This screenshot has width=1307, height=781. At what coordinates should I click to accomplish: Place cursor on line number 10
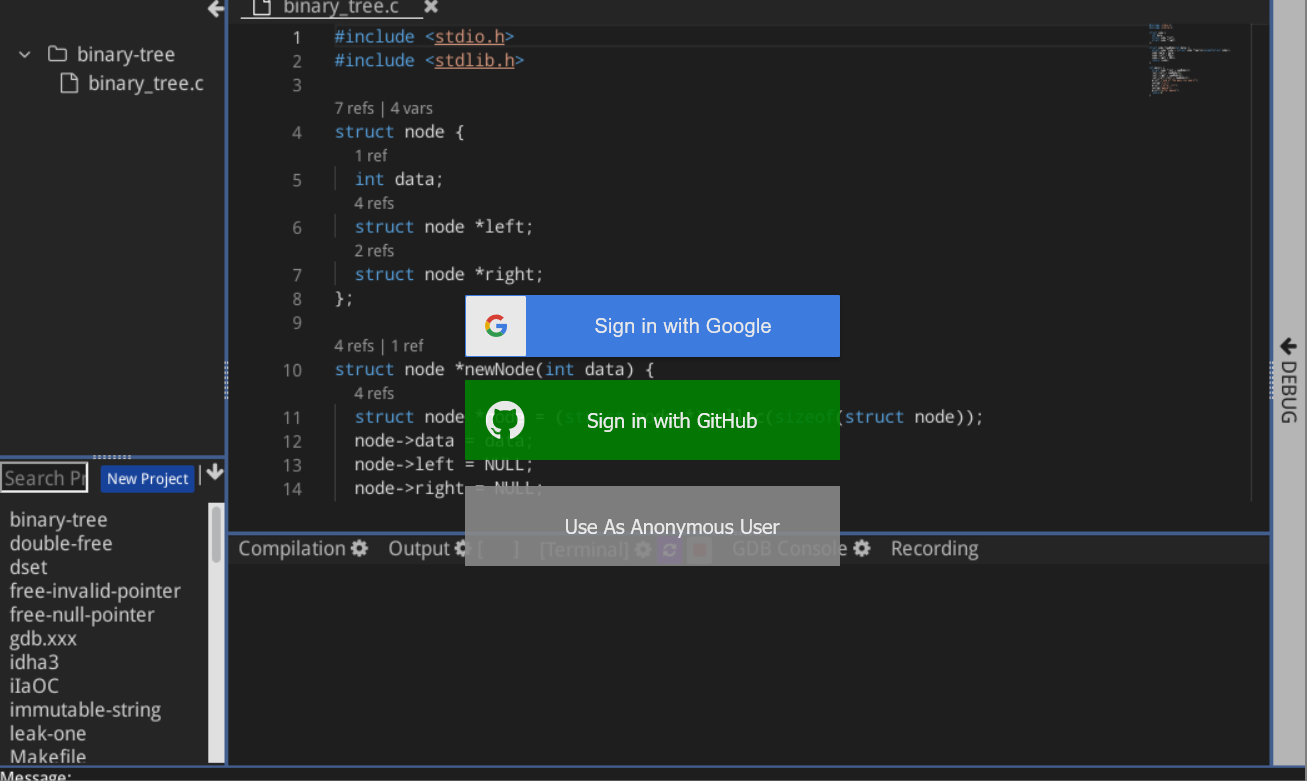292,370
